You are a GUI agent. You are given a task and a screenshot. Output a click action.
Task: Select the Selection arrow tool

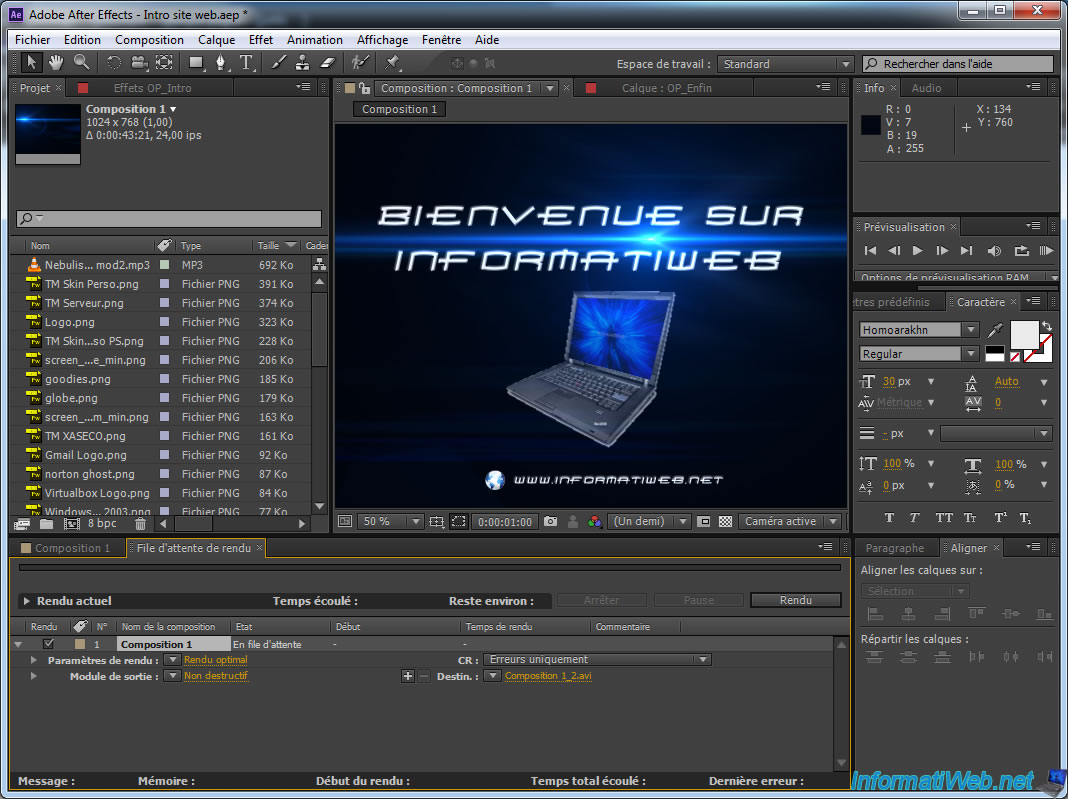pos(31,63)
